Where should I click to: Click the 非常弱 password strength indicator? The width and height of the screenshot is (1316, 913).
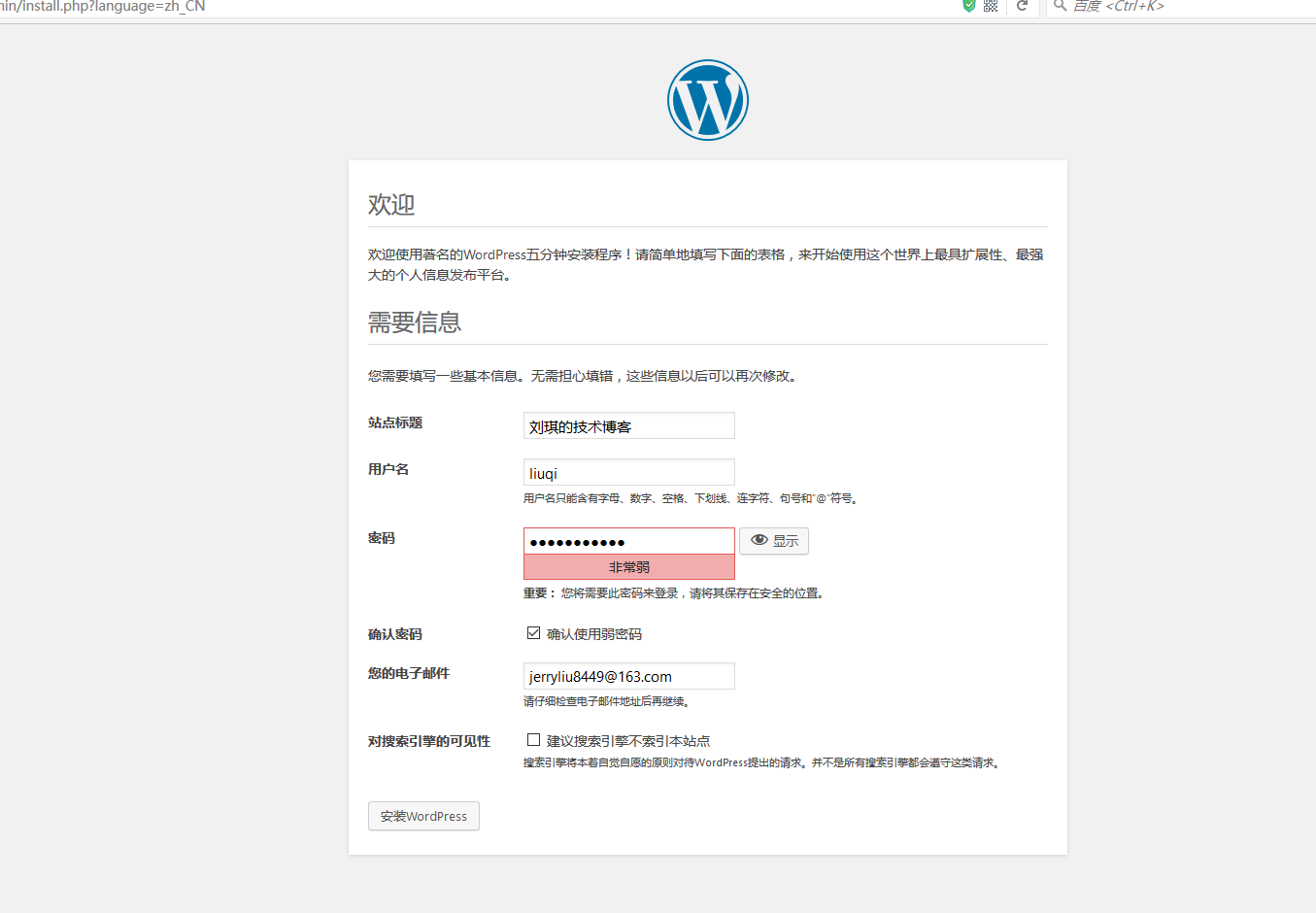click(629, 567)
